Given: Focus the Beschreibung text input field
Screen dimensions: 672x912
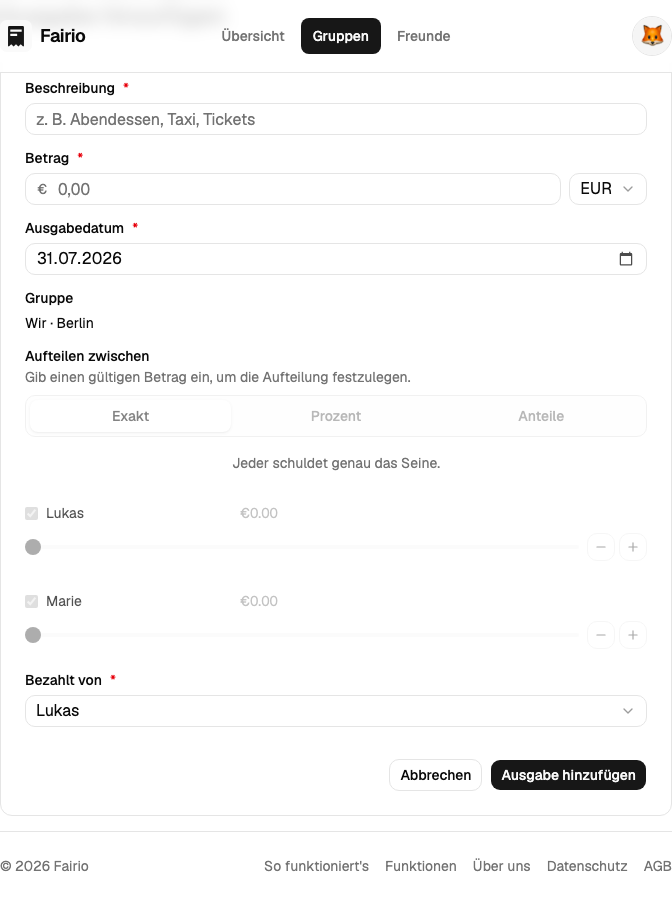Looking at the screenshot, I should click(x=336, y=119).
